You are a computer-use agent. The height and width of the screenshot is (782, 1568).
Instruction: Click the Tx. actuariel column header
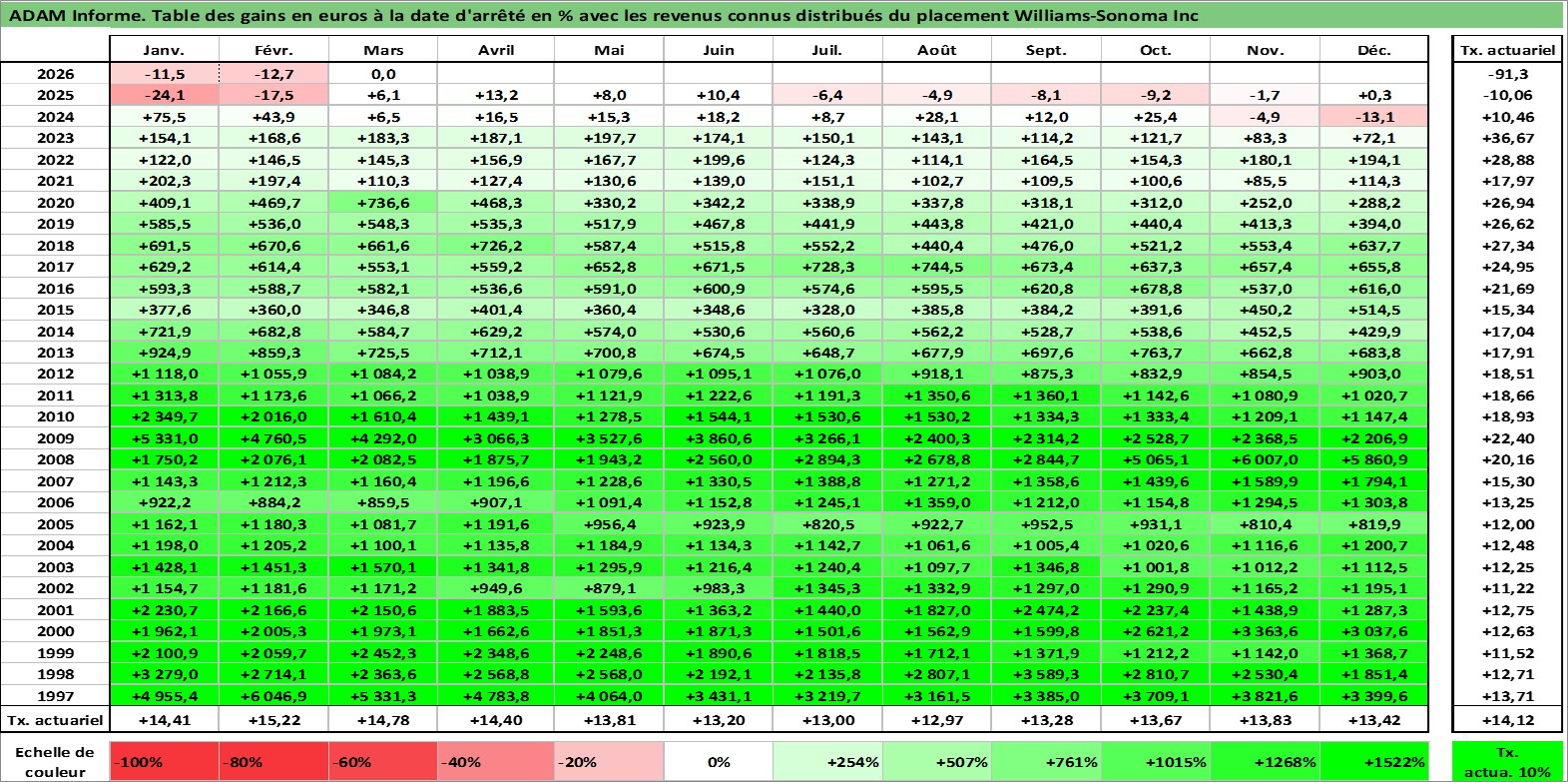tap(1507, 50)
